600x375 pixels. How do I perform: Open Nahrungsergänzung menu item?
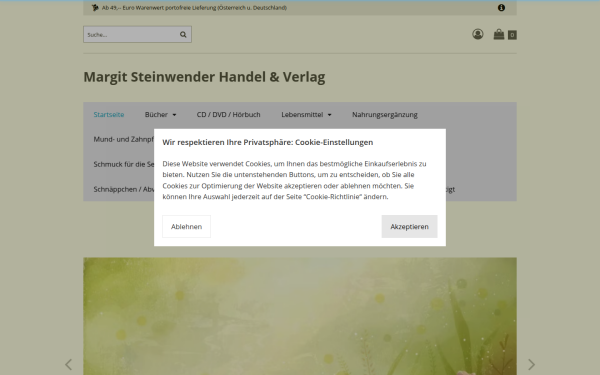385,114
